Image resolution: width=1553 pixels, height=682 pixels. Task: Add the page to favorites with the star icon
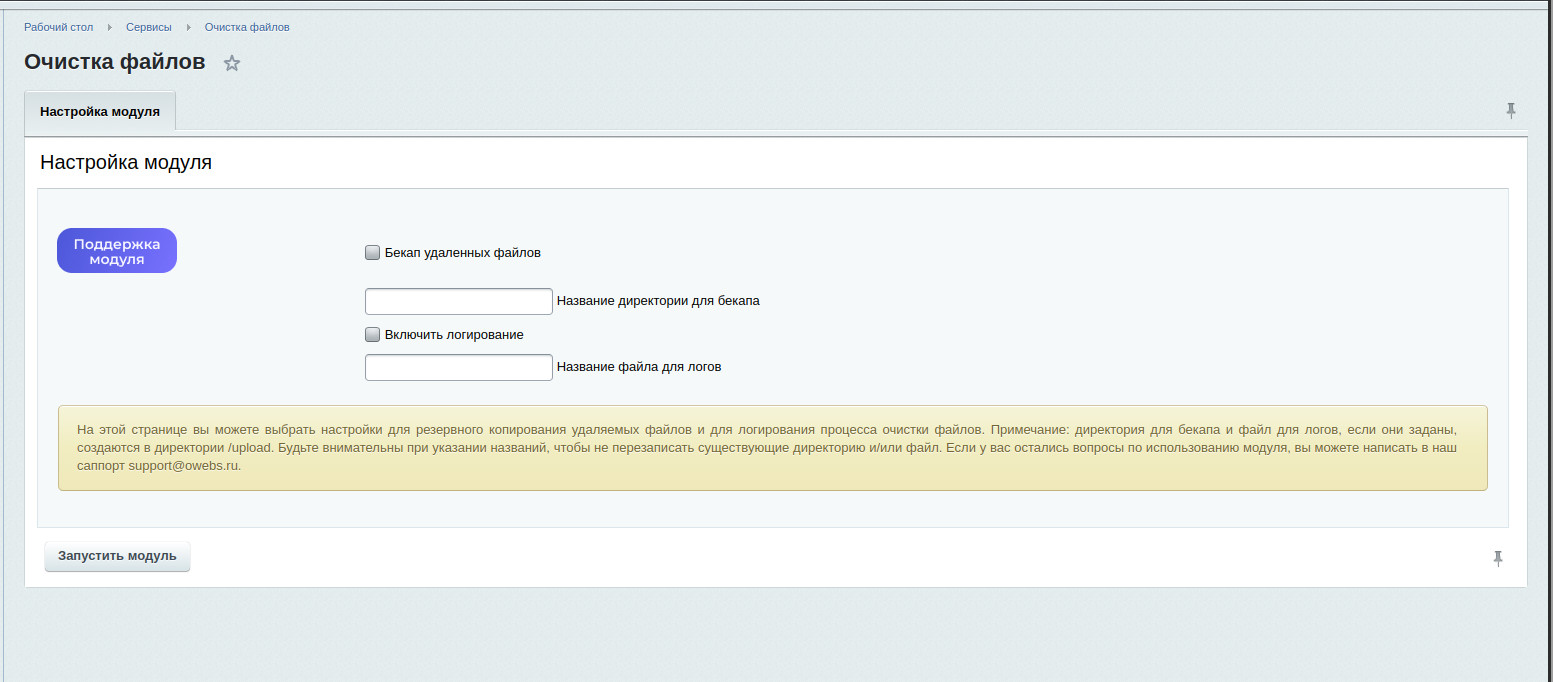tap(232, 63)
